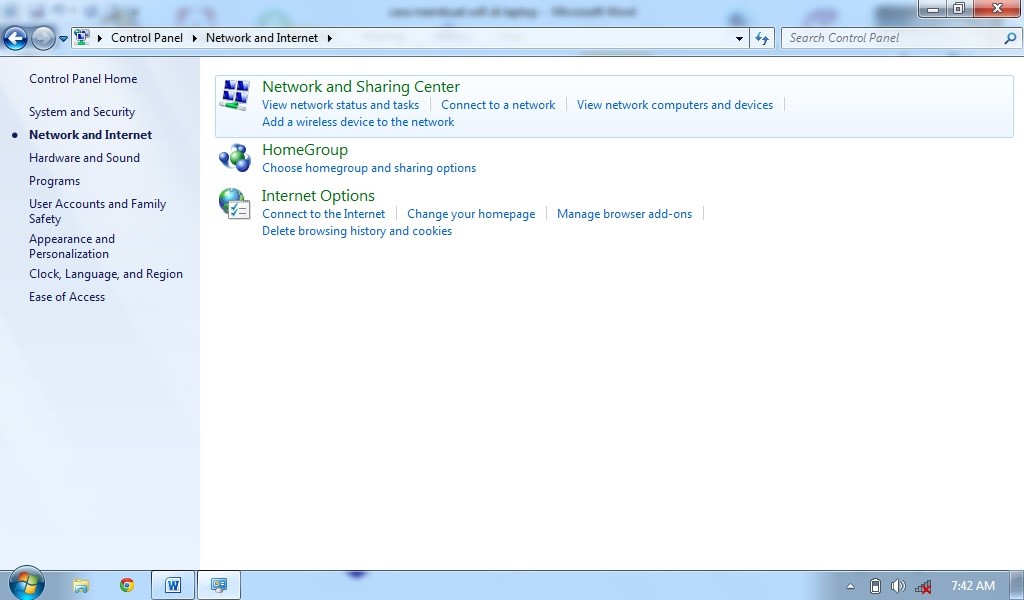Select Network and Internet in the sidebar
Screen dimensions: 1024x600
tap(90, 134)
